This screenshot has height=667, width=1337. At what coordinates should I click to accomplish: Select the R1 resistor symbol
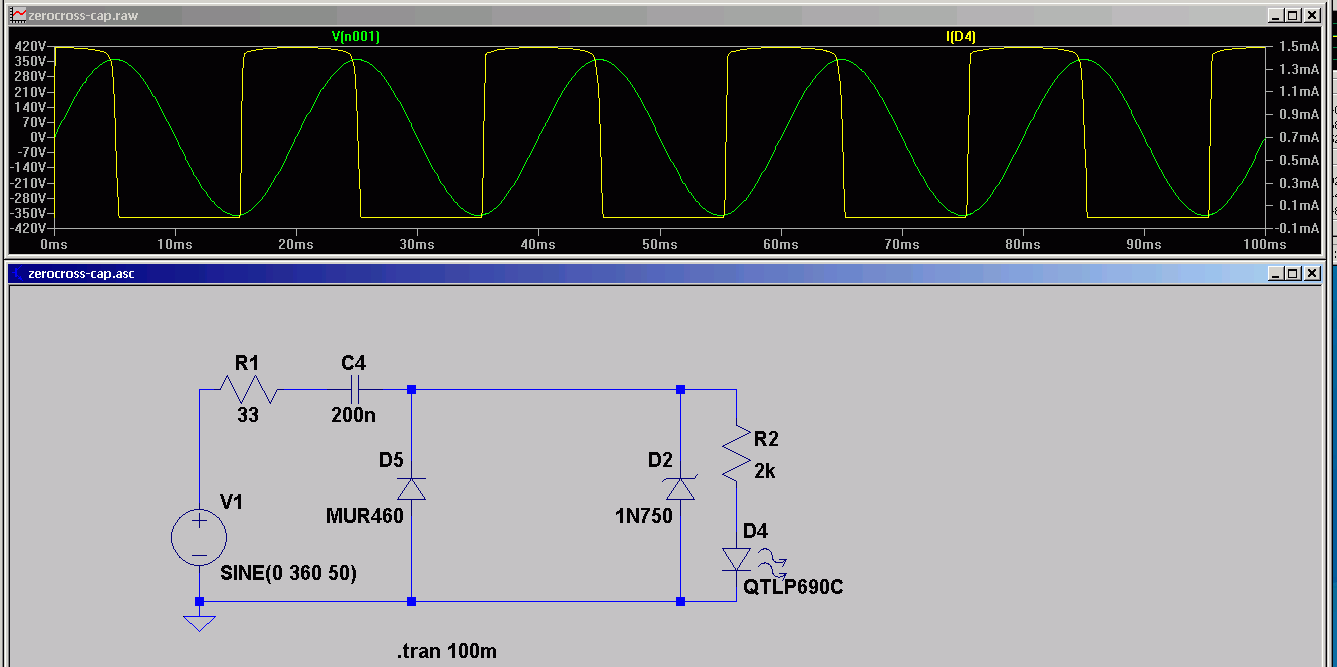coord(247,388)
